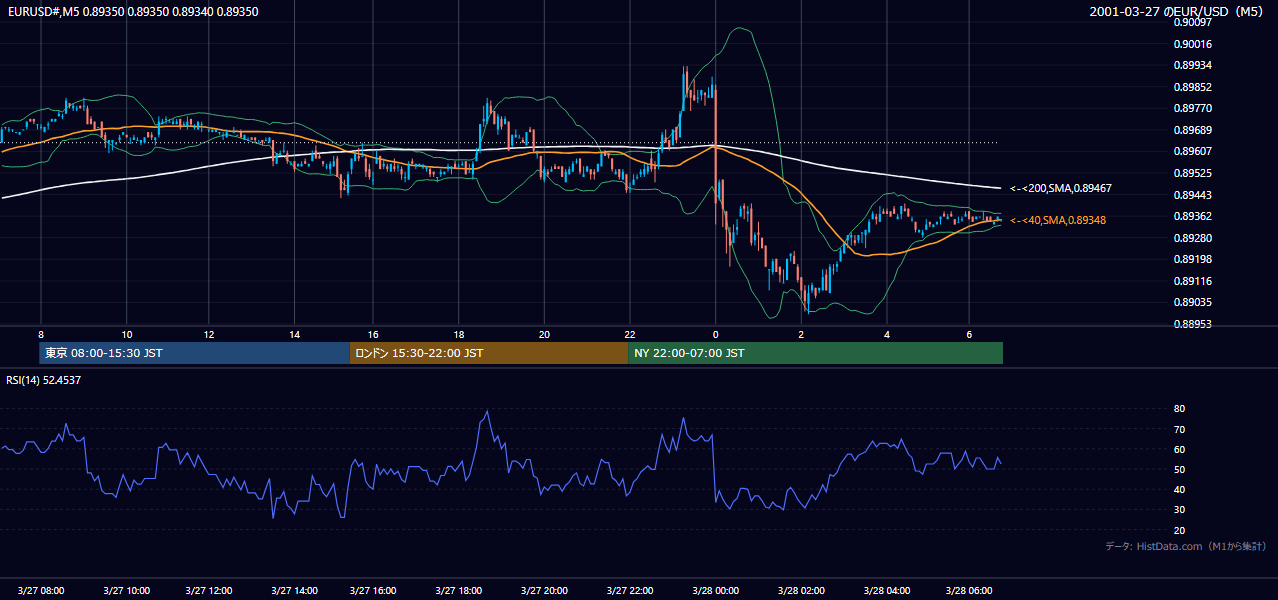The width and height of the screenshot is (1278, 600).
Task: Click RSI scale value 40
Action: [1180, 489]
